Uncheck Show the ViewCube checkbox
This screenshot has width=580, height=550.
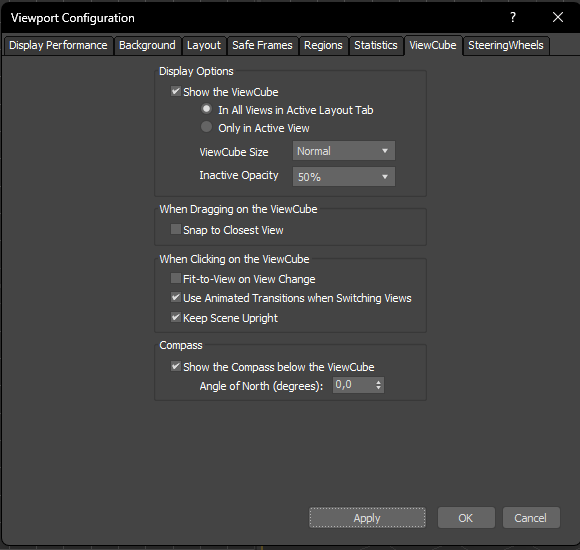176,91
